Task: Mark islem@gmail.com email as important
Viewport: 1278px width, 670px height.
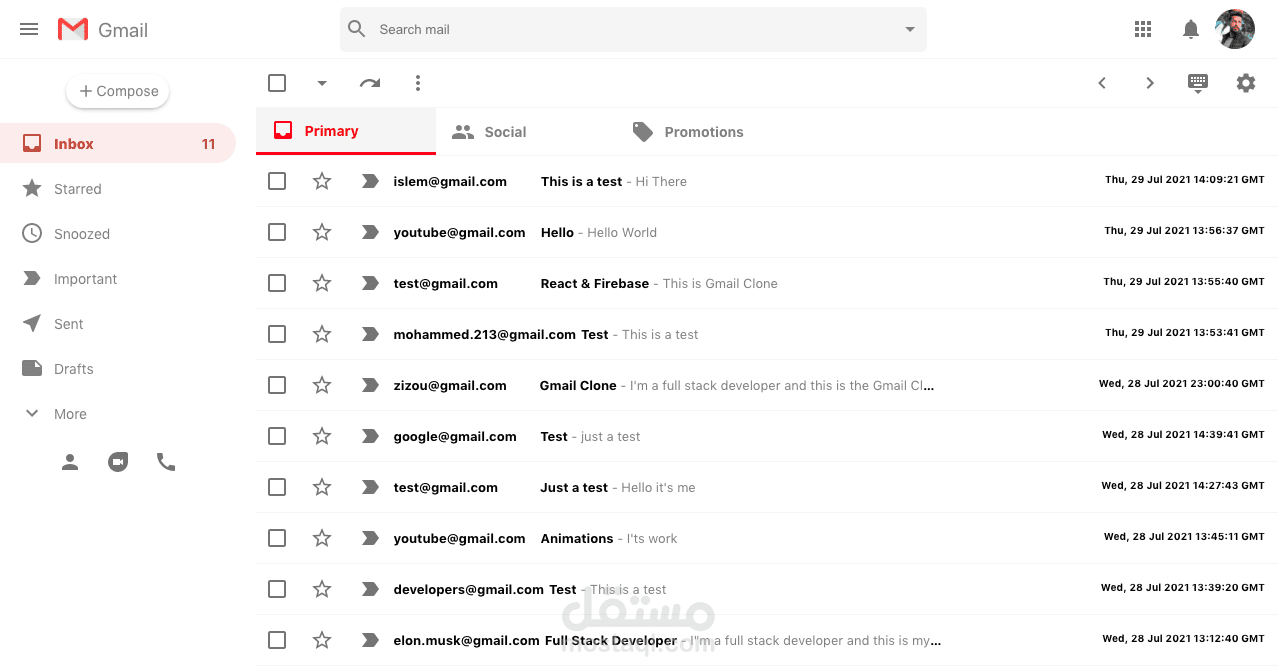Action: pos(370,181)
